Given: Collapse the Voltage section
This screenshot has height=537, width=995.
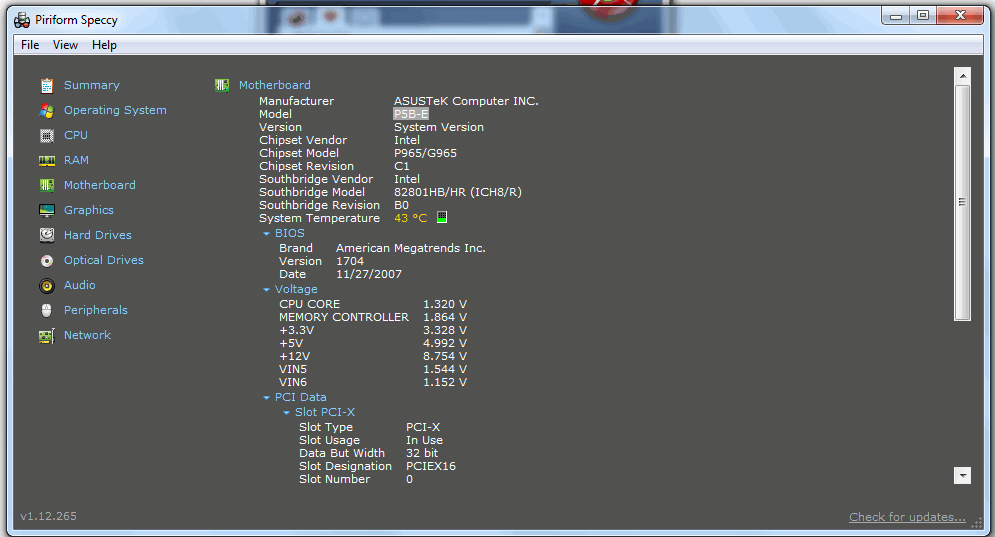Looking at the screenshot, I should pyautogui.click(x=267, y=289).
